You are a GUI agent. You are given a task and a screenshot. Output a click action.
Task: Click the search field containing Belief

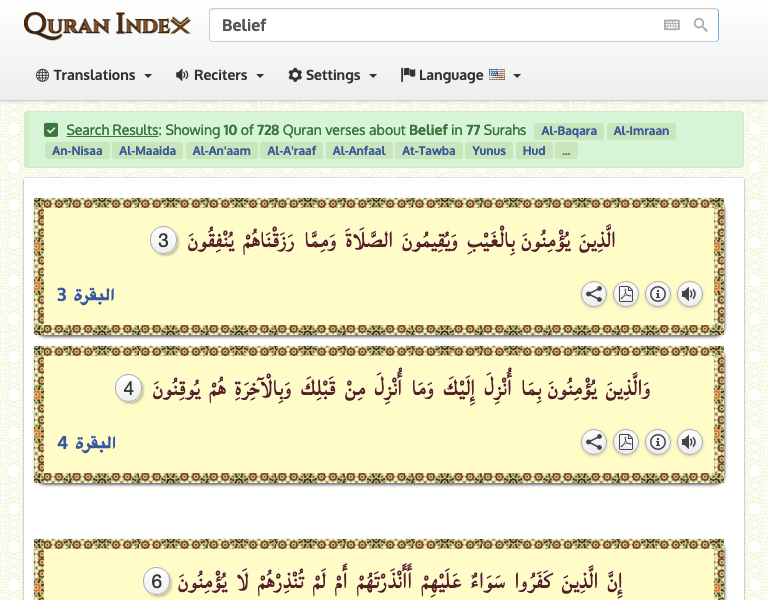pyautogui.click(x=430, y=25)
